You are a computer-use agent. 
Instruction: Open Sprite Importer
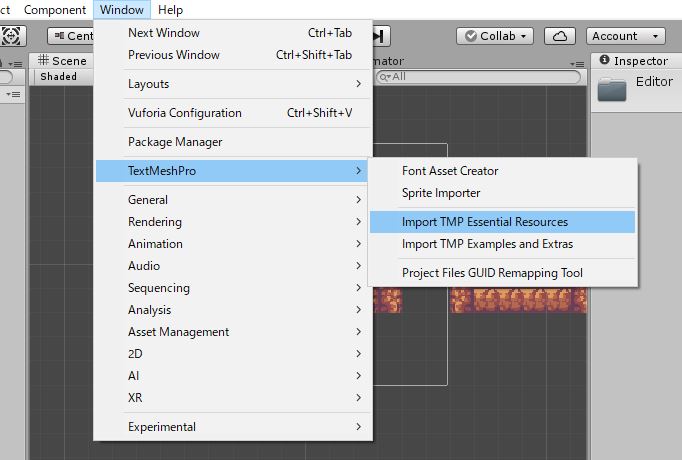point(502,193)
